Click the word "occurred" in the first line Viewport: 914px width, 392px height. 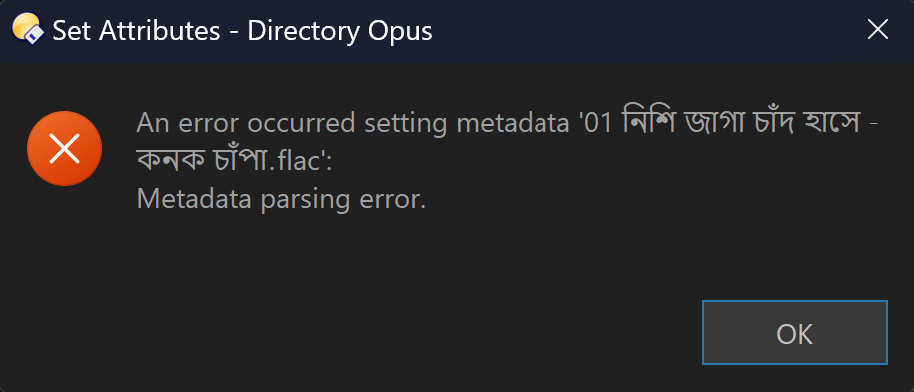[302, 123]
